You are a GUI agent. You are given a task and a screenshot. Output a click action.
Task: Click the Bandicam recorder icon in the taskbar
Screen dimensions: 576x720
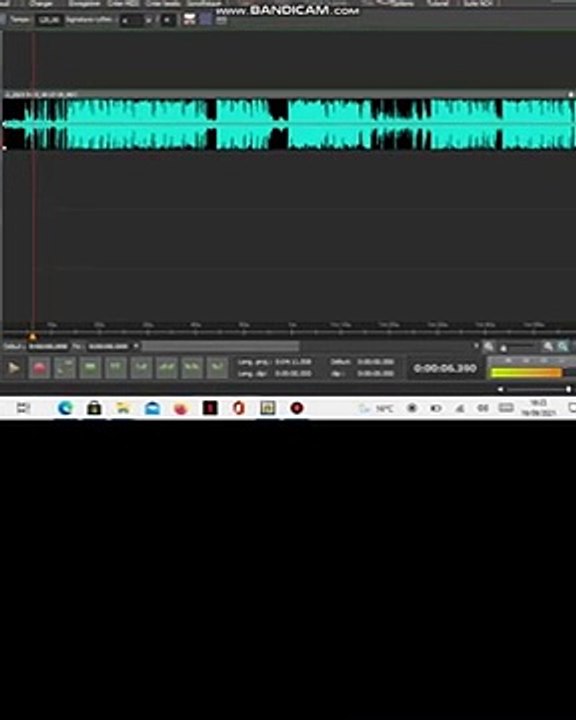(x=297, y=408)
